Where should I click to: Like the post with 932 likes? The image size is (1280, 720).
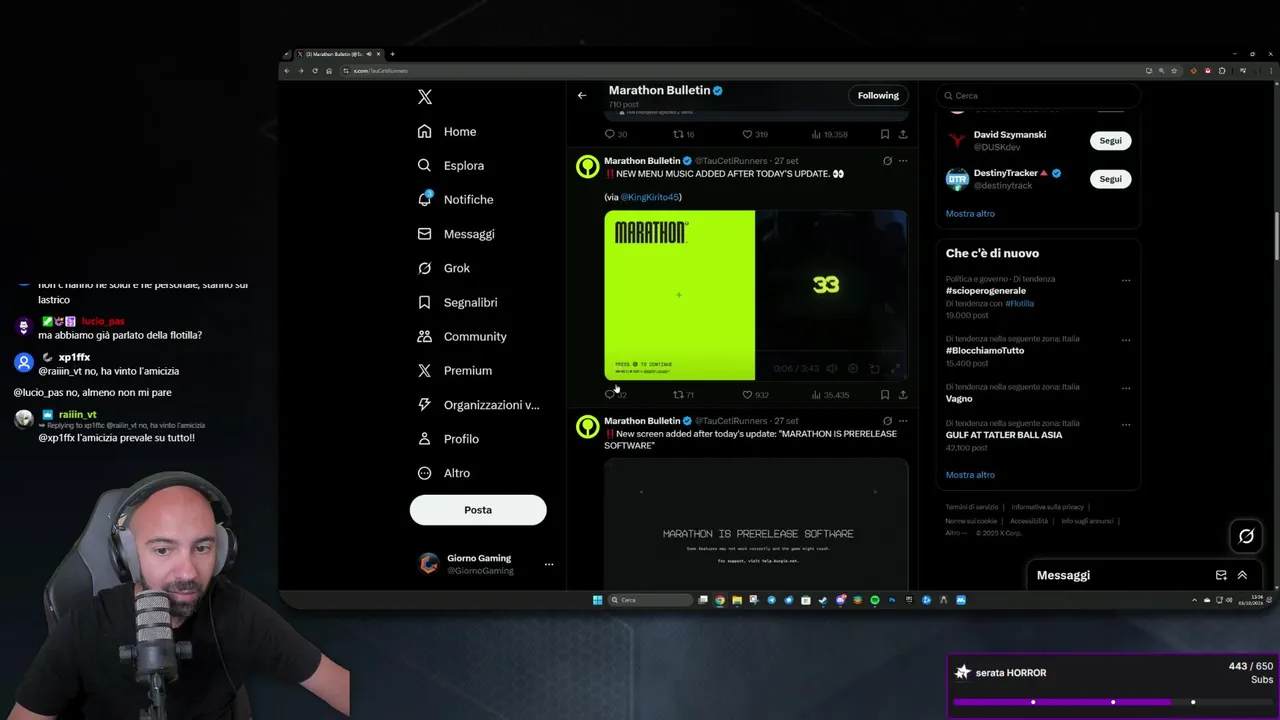pyautogui.click(x=746, y=395)
